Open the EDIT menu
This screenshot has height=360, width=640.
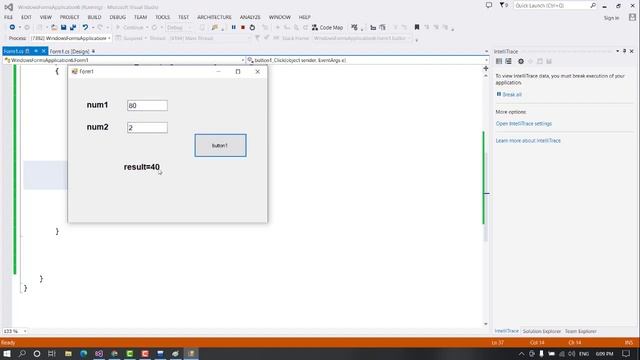coord(27,17)
